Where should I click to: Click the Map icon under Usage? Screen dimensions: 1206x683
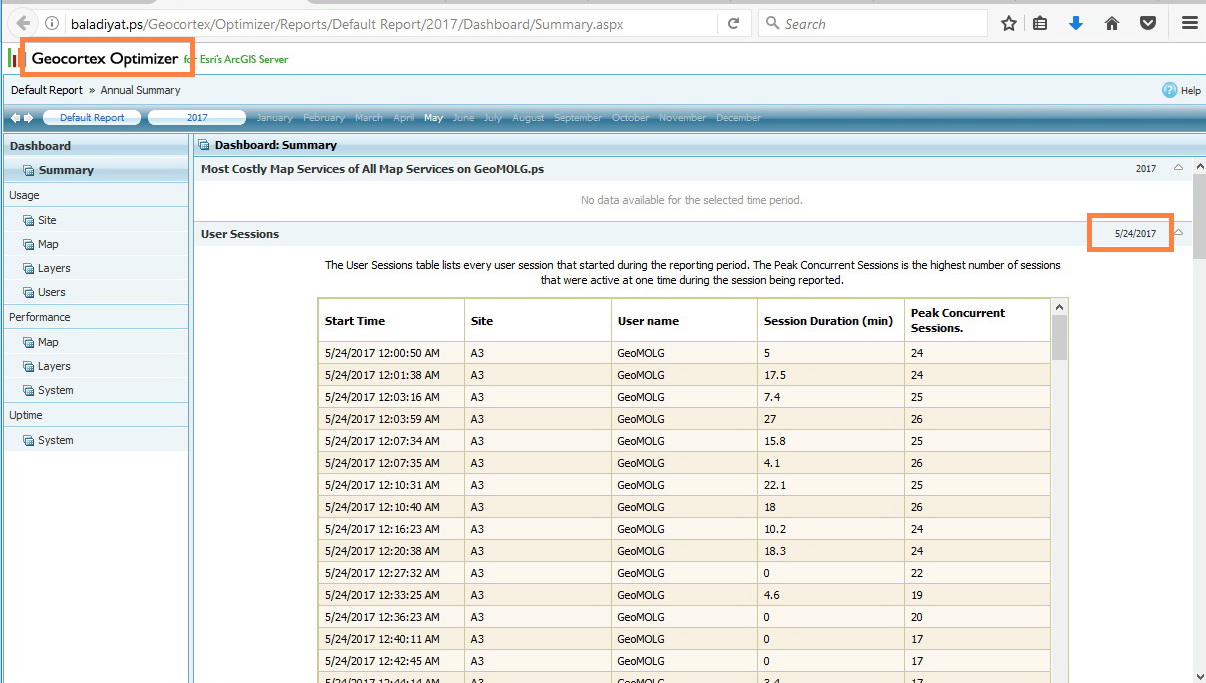(x=29, y=244)
